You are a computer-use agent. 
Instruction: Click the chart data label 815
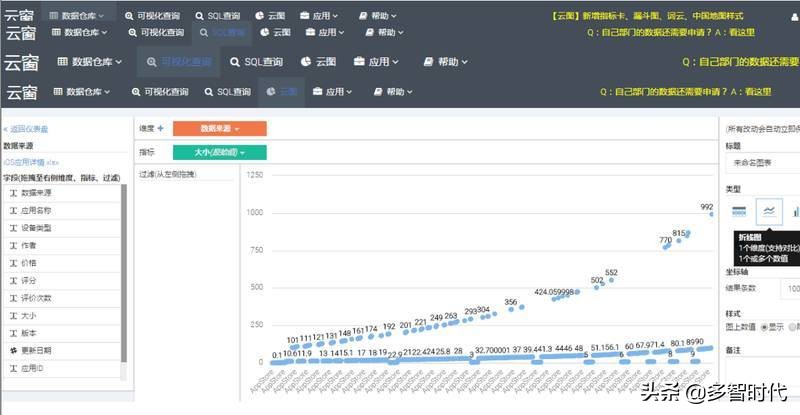tap(679, 233)
